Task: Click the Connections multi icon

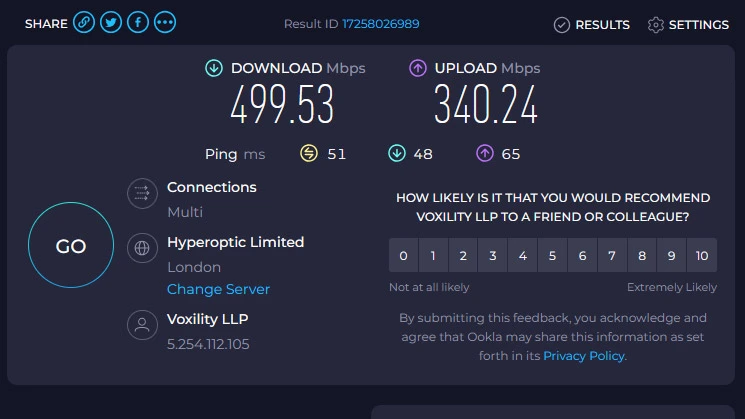Action: point(142,194)
